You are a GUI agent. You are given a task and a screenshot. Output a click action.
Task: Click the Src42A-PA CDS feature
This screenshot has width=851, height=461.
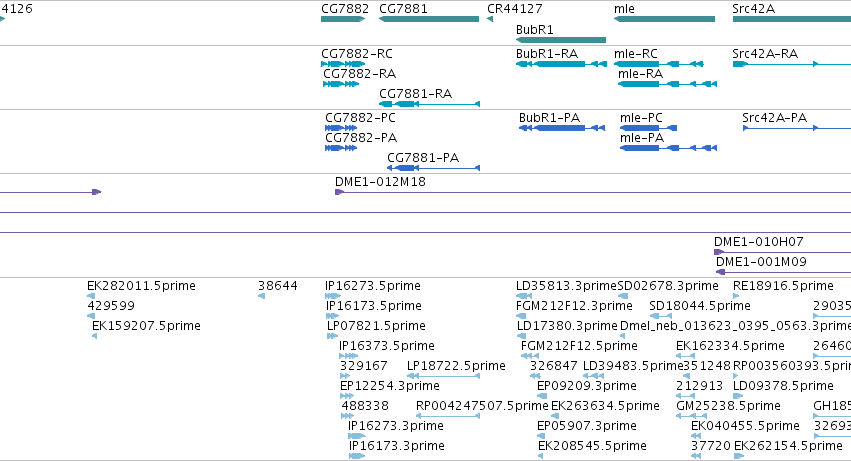tap(797, 128)
